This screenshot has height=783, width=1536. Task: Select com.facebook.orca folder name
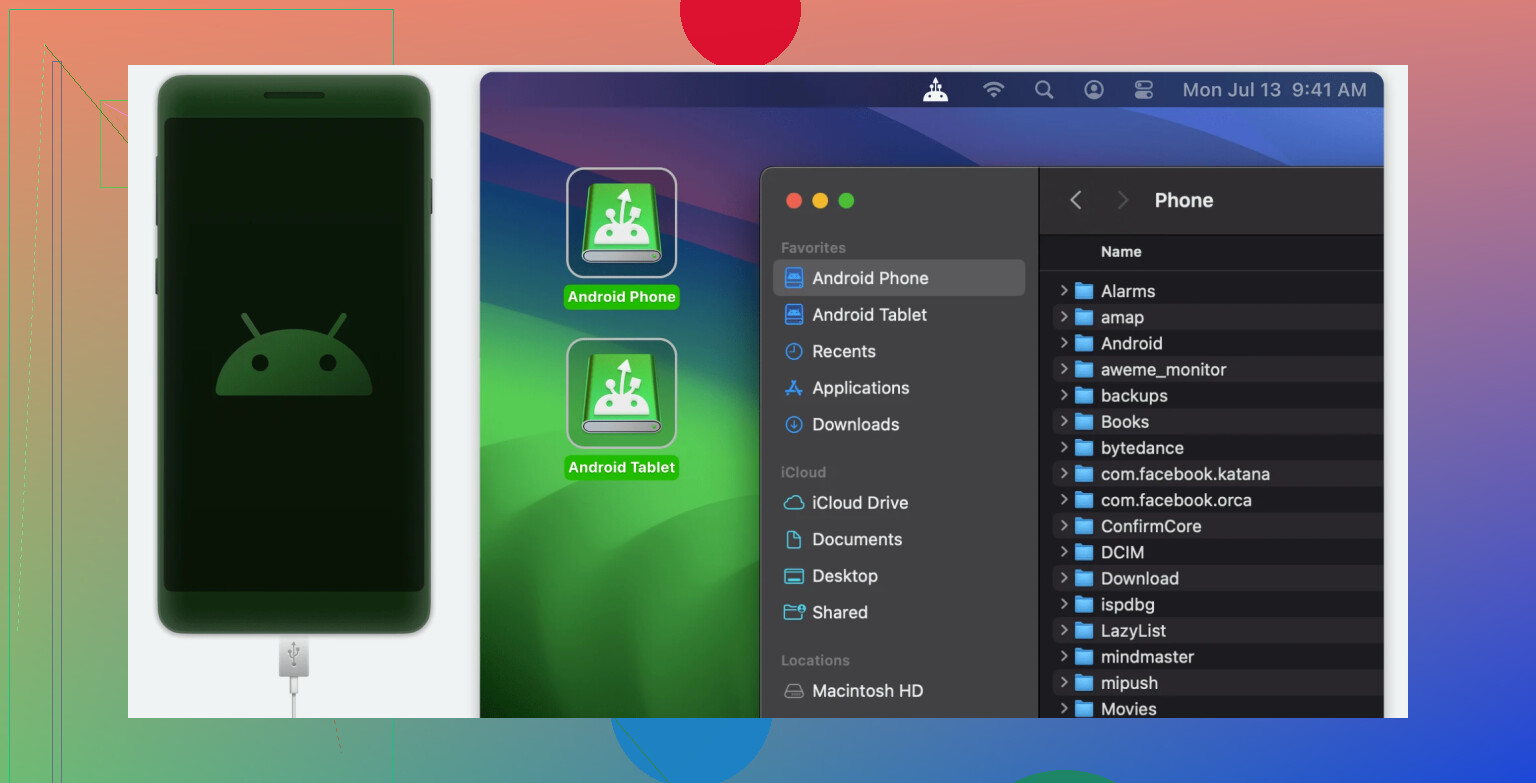click(1176, 499)
